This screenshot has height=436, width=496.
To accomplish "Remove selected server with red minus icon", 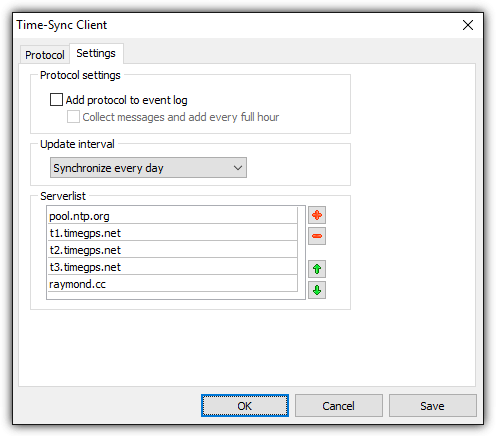I will pos(317,236).
